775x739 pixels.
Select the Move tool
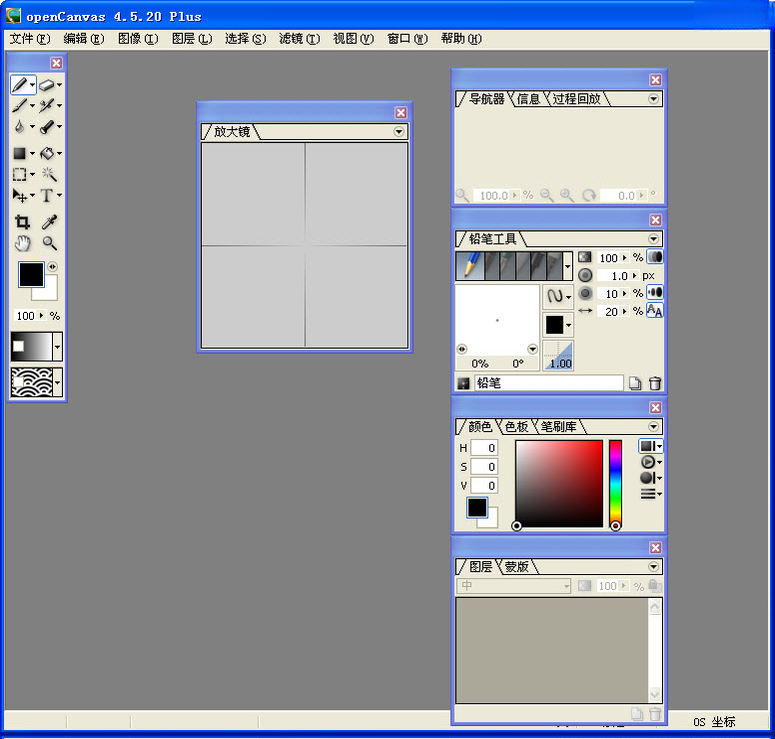tap(20, 196)
